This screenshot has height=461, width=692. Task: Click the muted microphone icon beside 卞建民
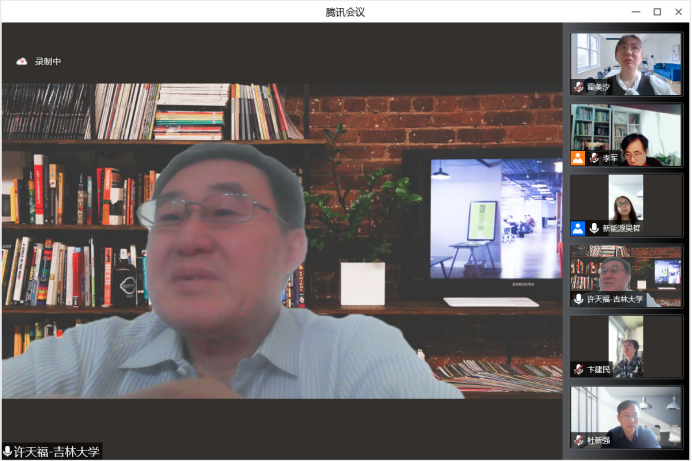(579, 370)
